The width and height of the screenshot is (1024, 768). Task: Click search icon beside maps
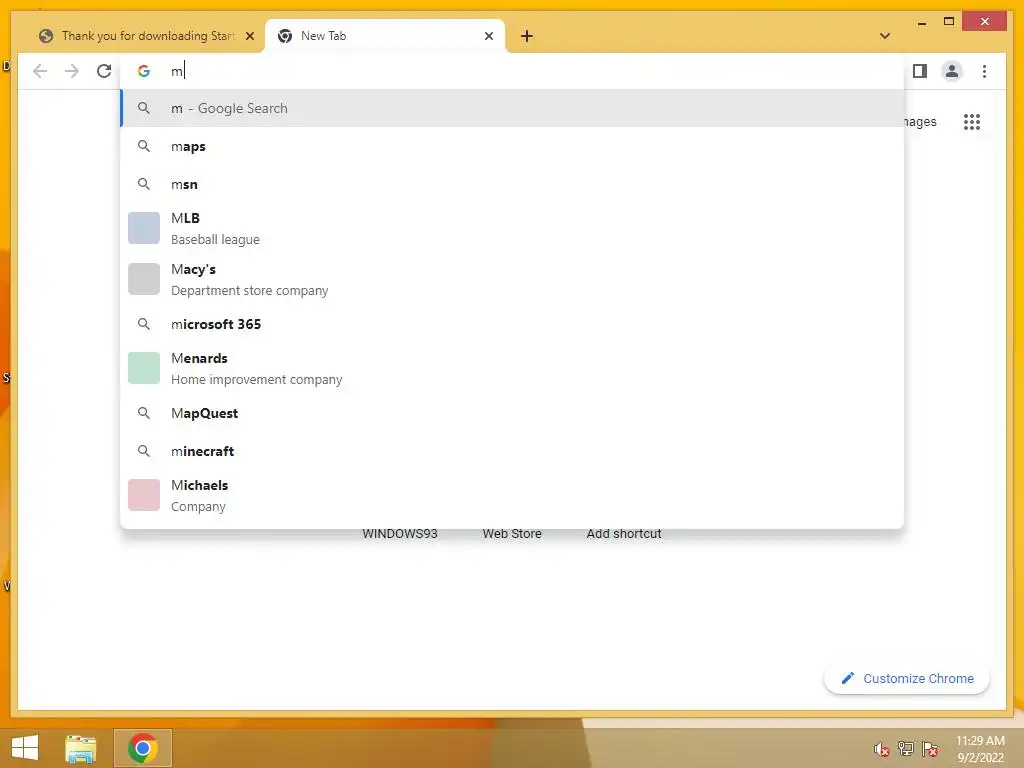click(x=144, y=146)
